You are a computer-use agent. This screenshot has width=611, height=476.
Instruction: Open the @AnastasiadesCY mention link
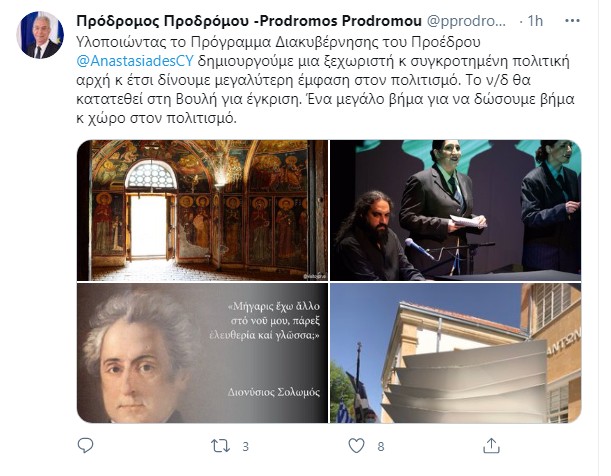[135, 61]
